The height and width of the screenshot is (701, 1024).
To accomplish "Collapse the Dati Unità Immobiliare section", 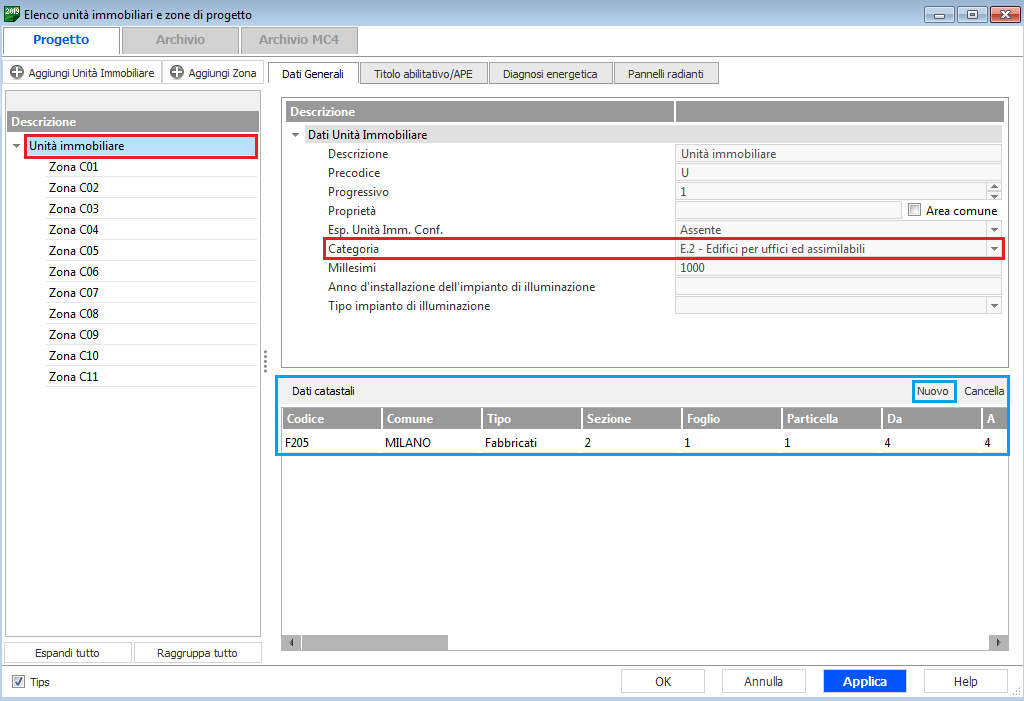I will (295, 135).
